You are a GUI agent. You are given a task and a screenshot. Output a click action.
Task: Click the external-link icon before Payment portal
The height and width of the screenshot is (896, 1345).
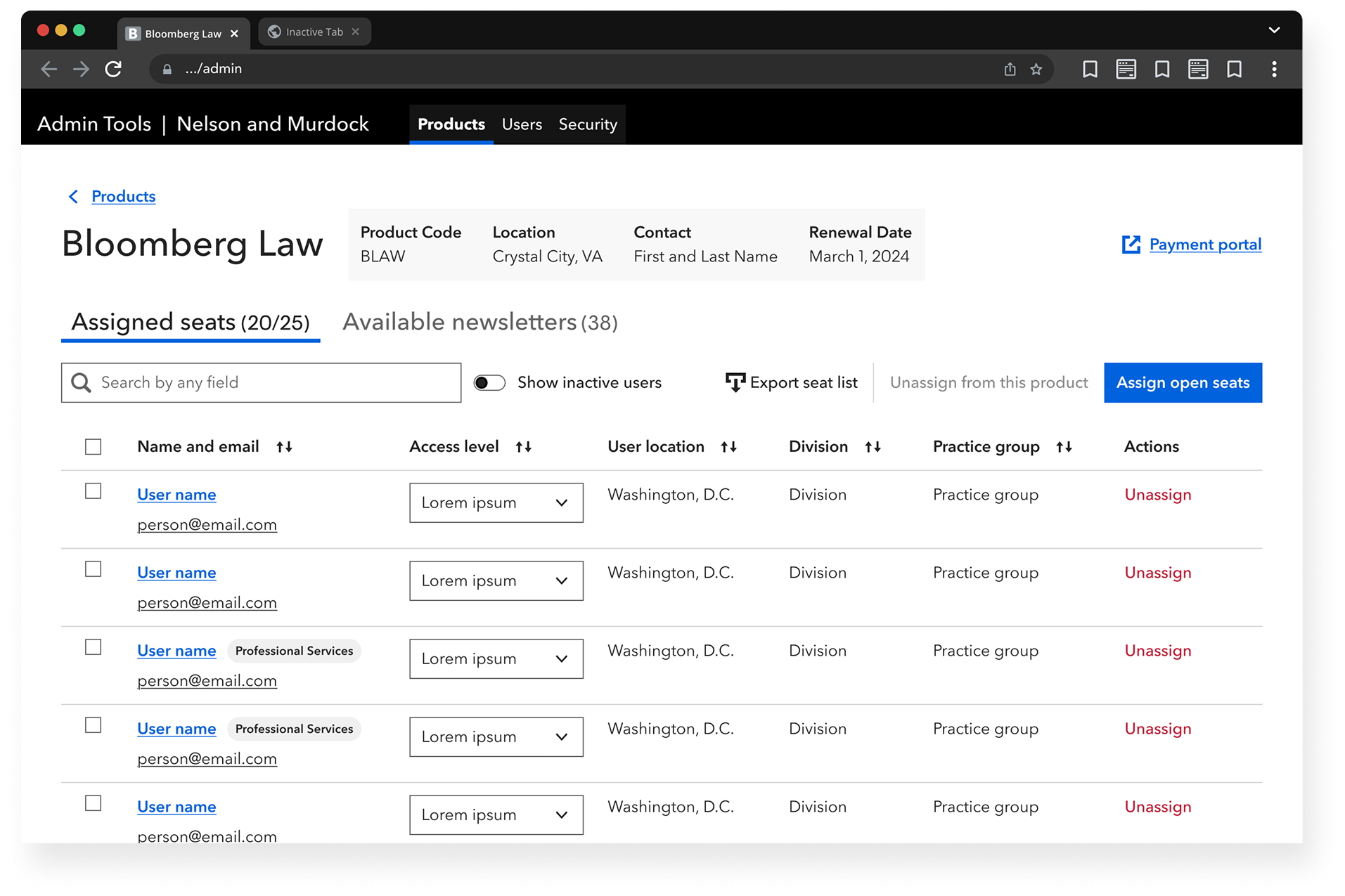coord(1130,245)
